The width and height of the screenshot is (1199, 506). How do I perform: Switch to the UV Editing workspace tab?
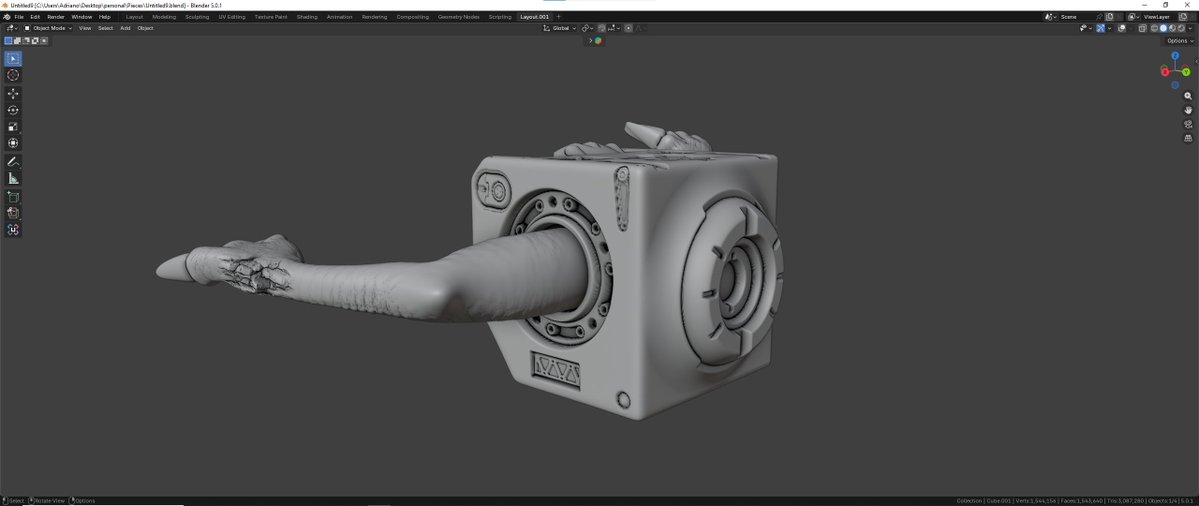pos(232,17)
